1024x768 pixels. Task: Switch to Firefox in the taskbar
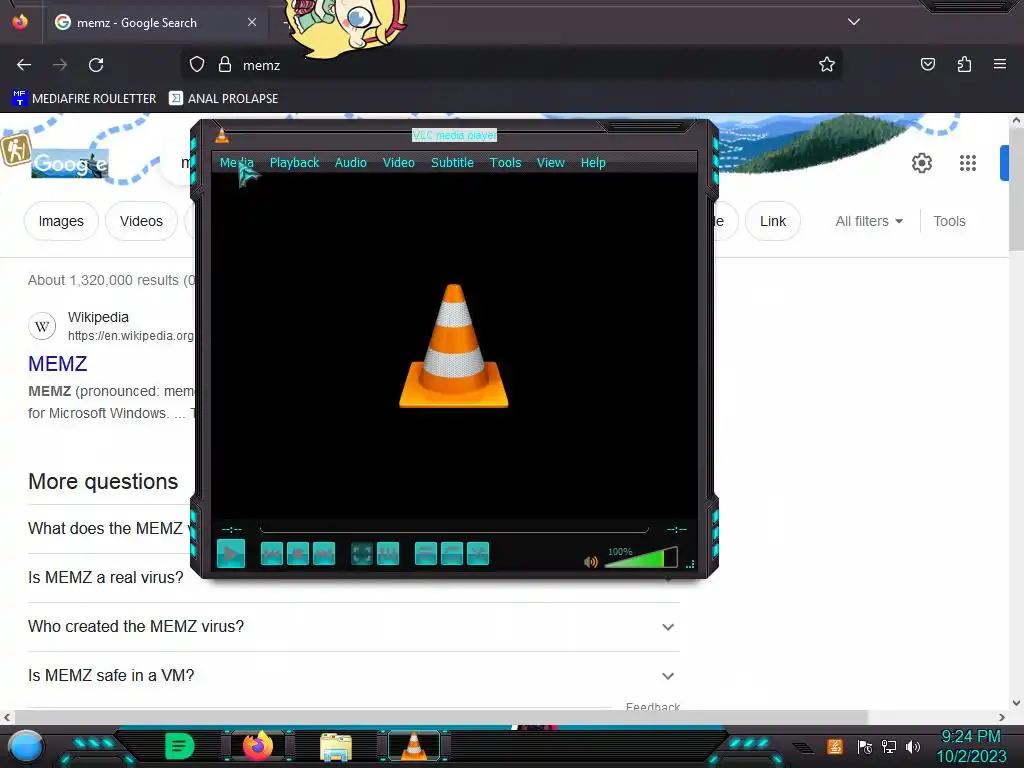[257, 746]
